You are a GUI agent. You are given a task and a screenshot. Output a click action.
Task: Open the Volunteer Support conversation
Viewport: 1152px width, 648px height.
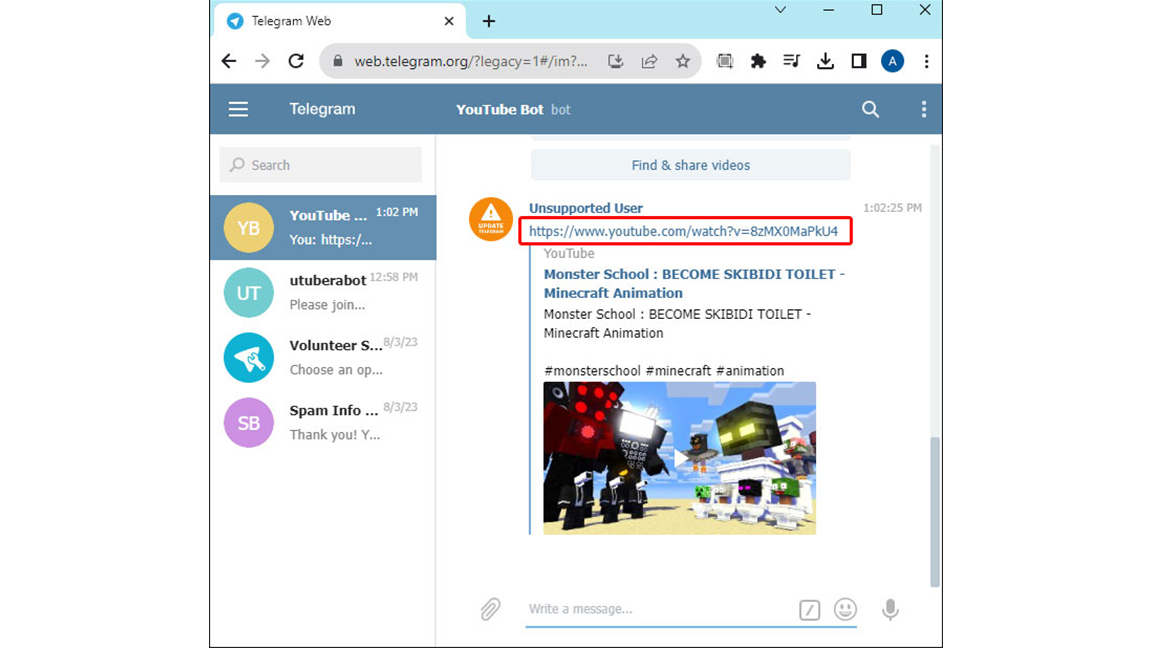[x=323, y=357]
